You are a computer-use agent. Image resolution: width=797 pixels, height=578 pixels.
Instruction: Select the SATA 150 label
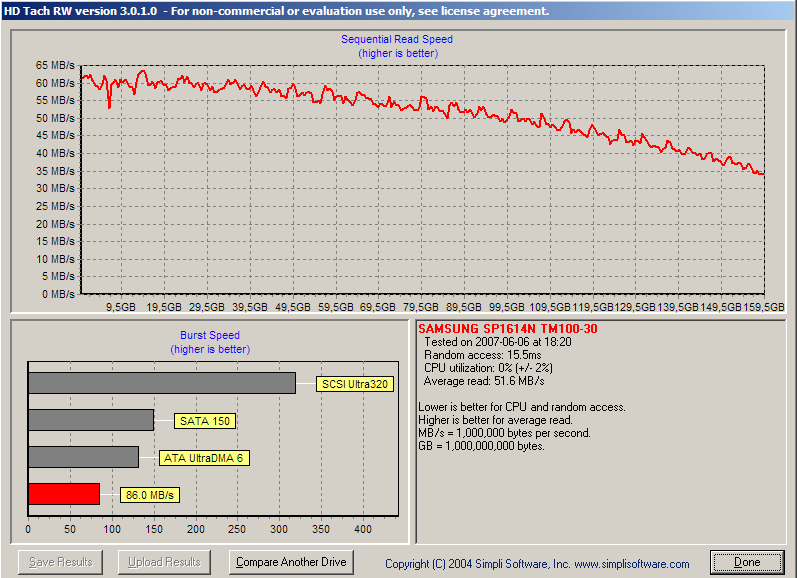tap(205, 421)
